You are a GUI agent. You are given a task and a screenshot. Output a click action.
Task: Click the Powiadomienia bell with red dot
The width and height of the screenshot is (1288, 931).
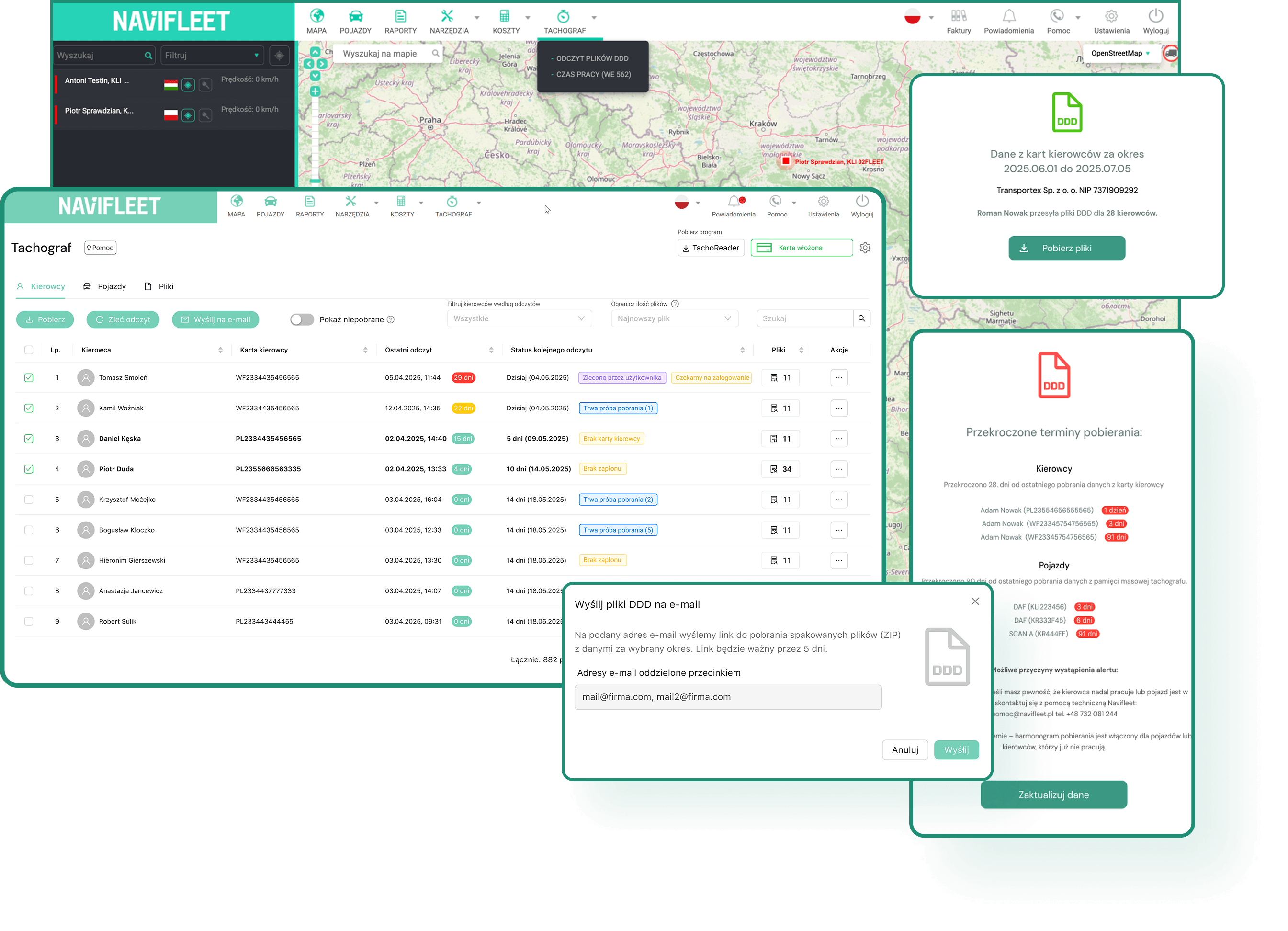[x=734, y=201]
